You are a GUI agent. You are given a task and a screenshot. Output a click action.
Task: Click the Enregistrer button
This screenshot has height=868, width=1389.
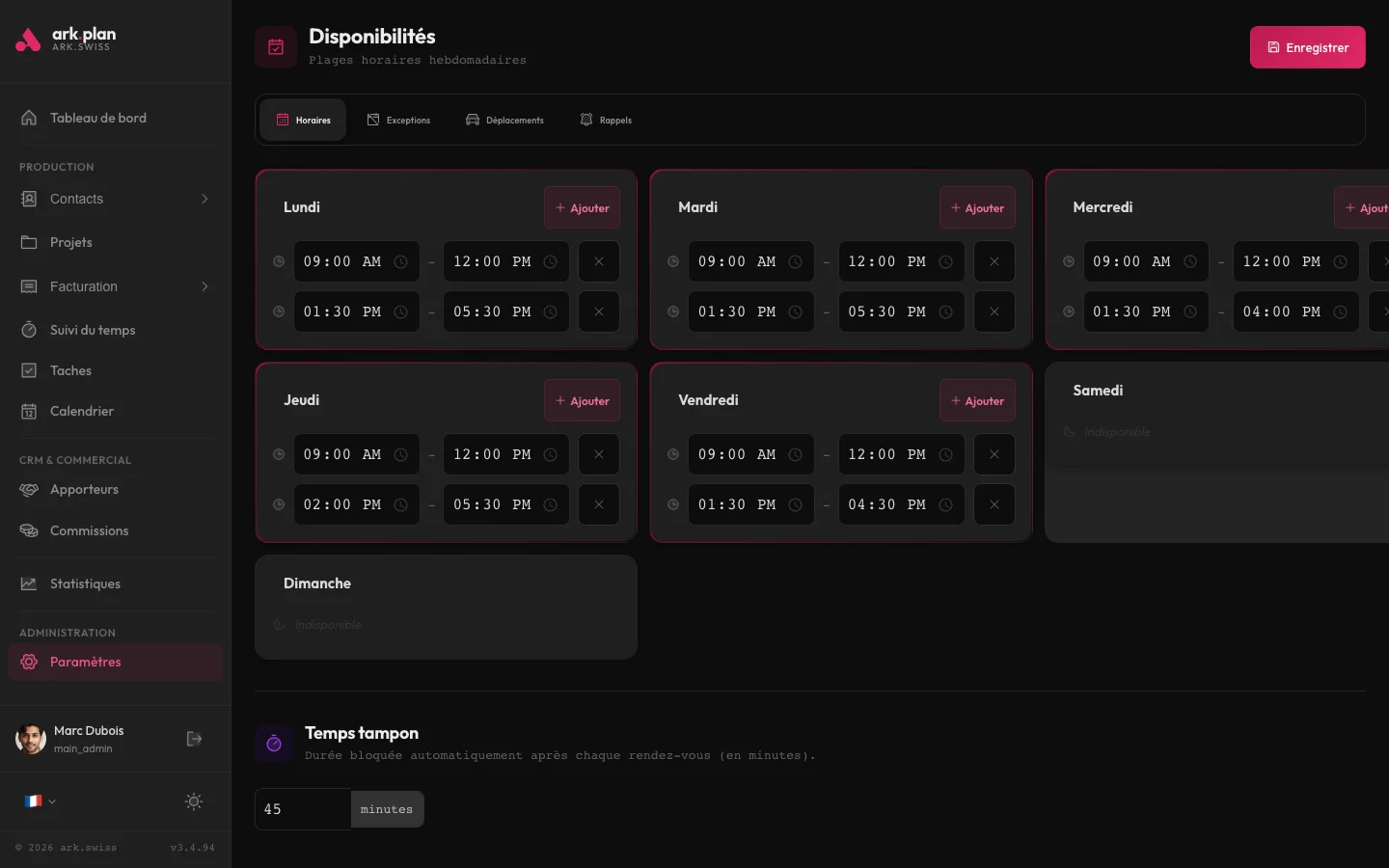(1307, 46)
